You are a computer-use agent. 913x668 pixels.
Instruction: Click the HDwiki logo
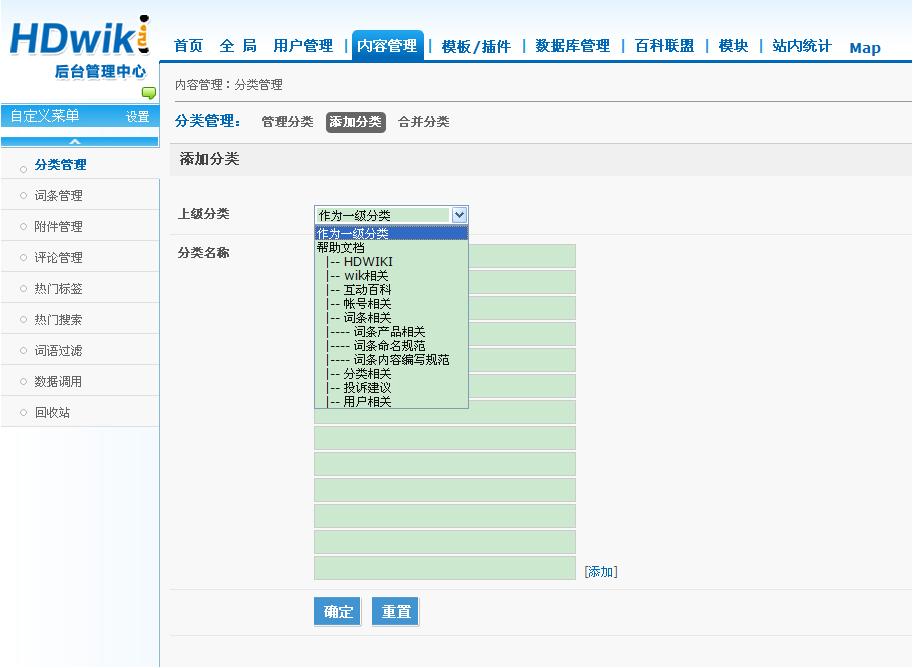coord(80,47)
